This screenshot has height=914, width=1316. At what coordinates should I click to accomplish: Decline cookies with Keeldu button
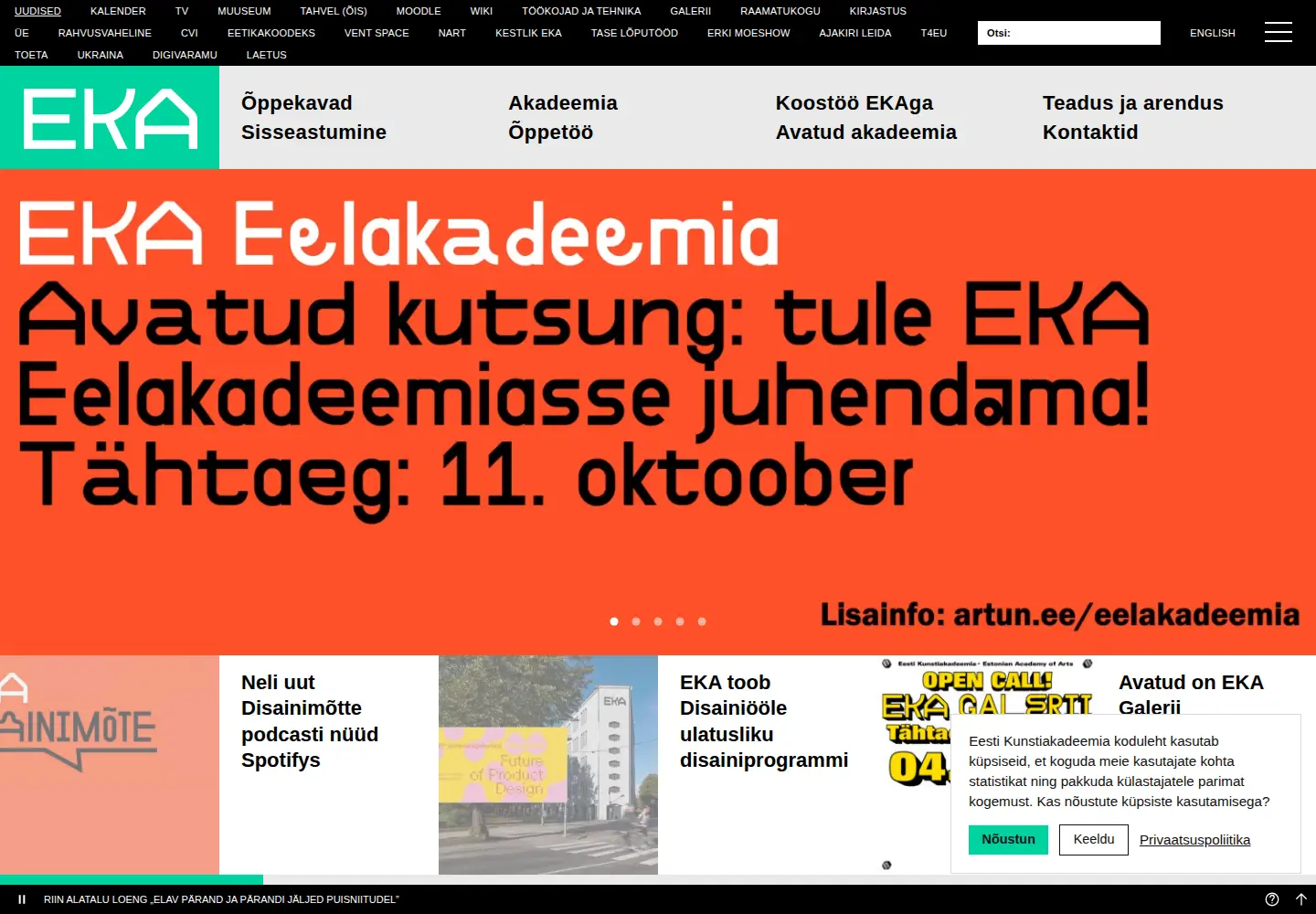[1094, 839]
